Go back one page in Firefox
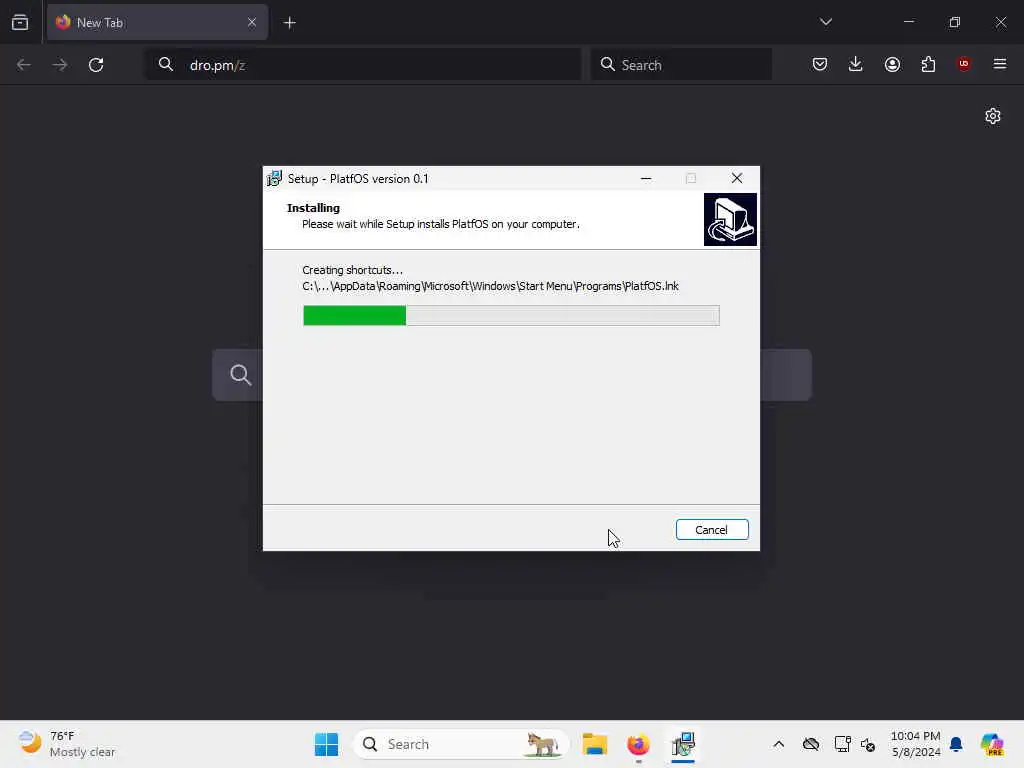 pos(24,65)
